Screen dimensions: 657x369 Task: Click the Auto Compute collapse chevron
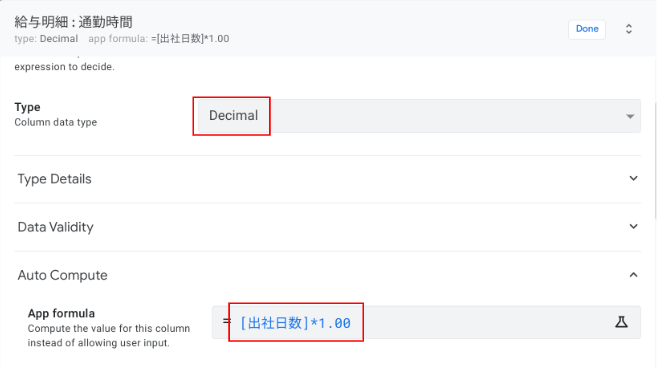633,275
